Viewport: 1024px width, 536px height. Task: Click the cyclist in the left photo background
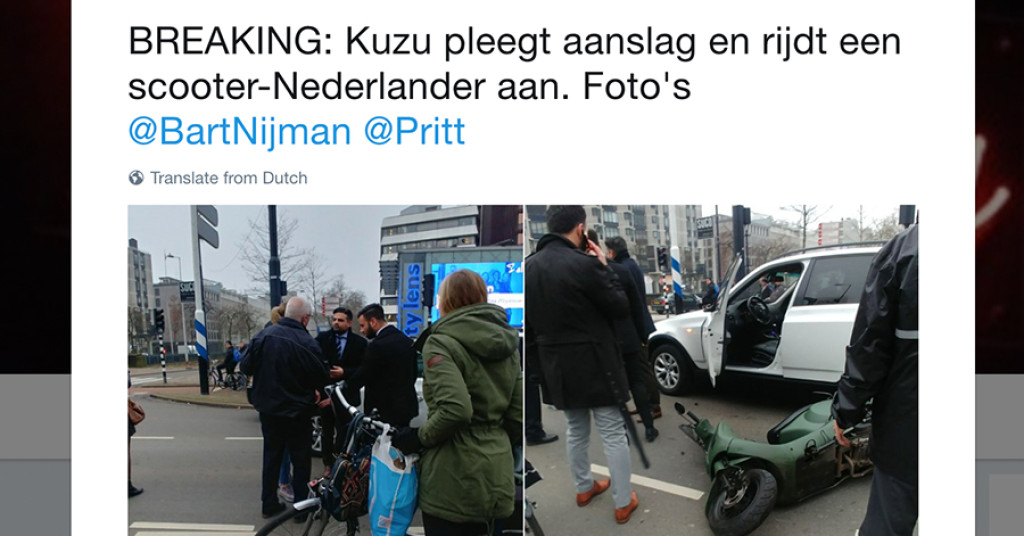(x=227, y=366)
